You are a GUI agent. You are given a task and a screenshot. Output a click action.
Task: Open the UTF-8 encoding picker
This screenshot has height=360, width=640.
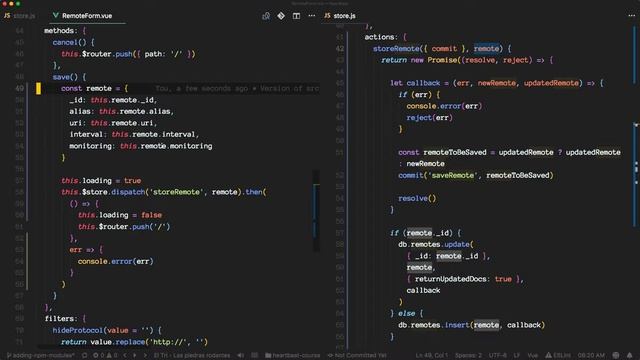point(498,356)
